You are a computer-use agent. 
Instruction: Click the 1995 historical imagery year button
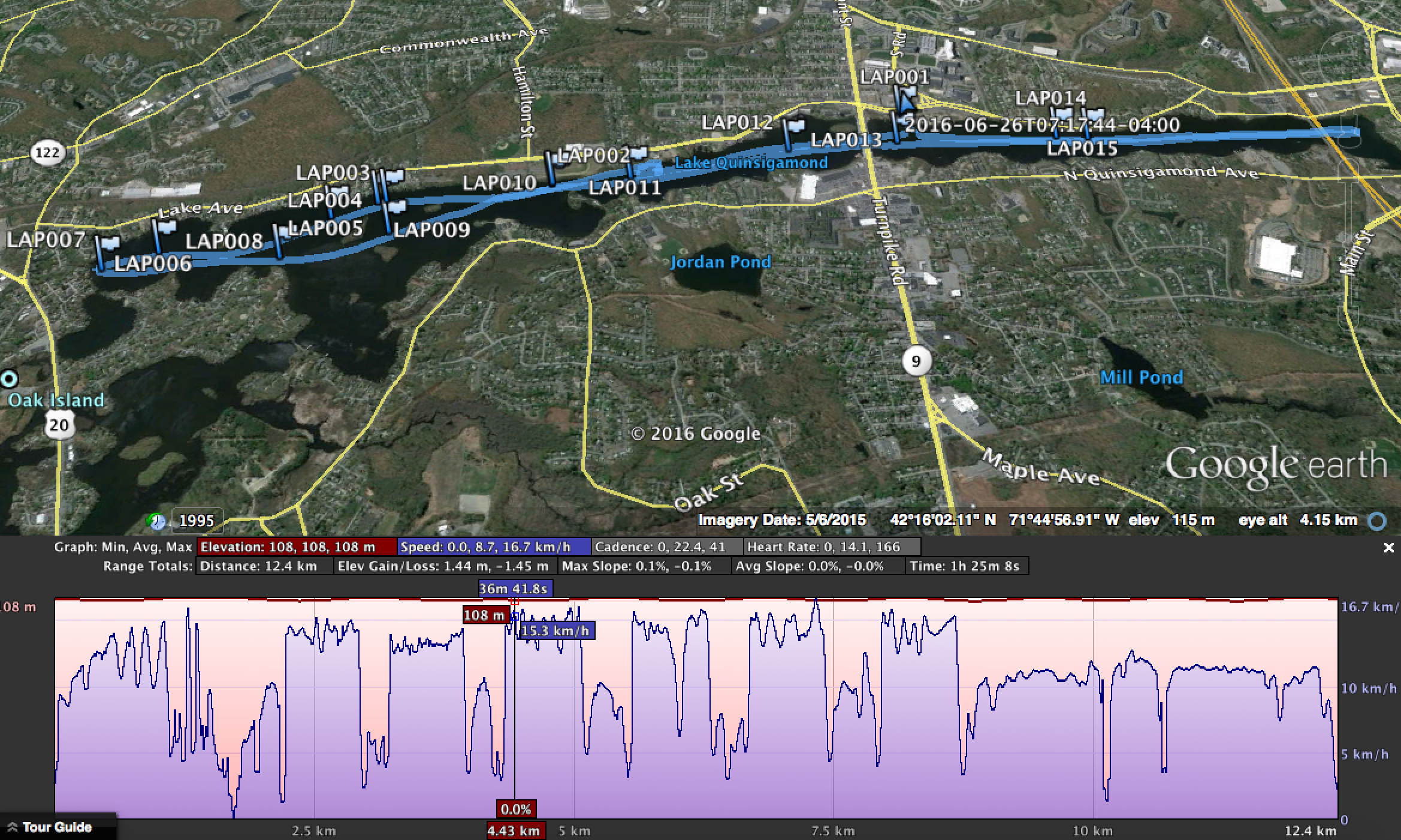pyautogui.click(x=197, y=520)
